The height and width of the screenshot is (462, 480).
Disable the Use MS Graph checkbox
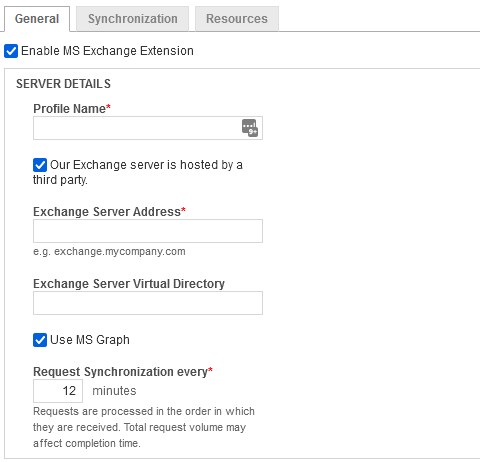[x=40, y=340]
